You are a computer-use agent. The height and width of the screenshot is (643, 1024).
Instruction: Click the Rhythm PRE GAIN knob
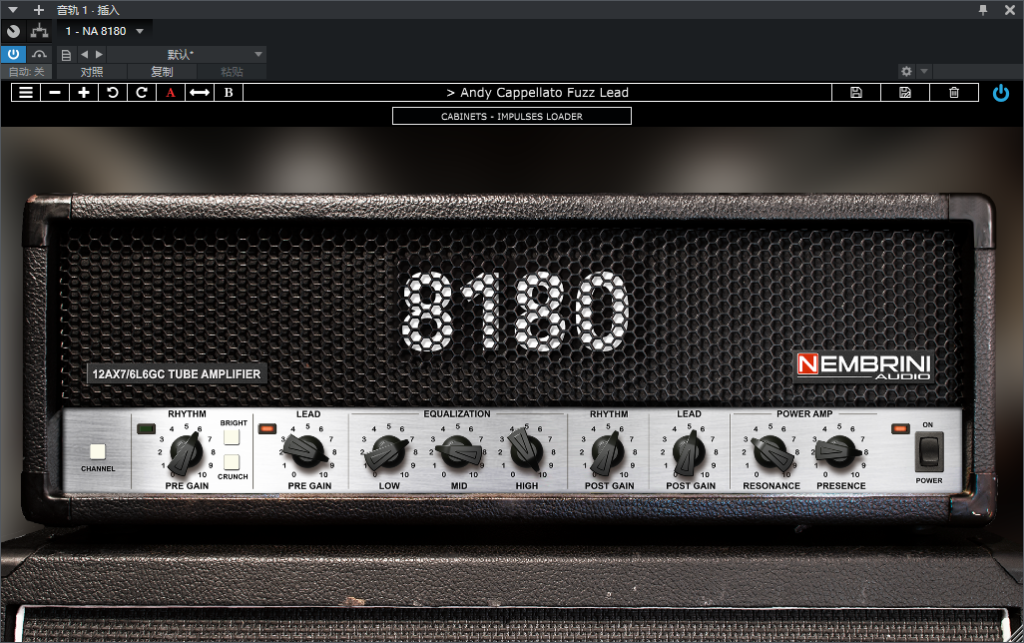[x=186, y=452]
